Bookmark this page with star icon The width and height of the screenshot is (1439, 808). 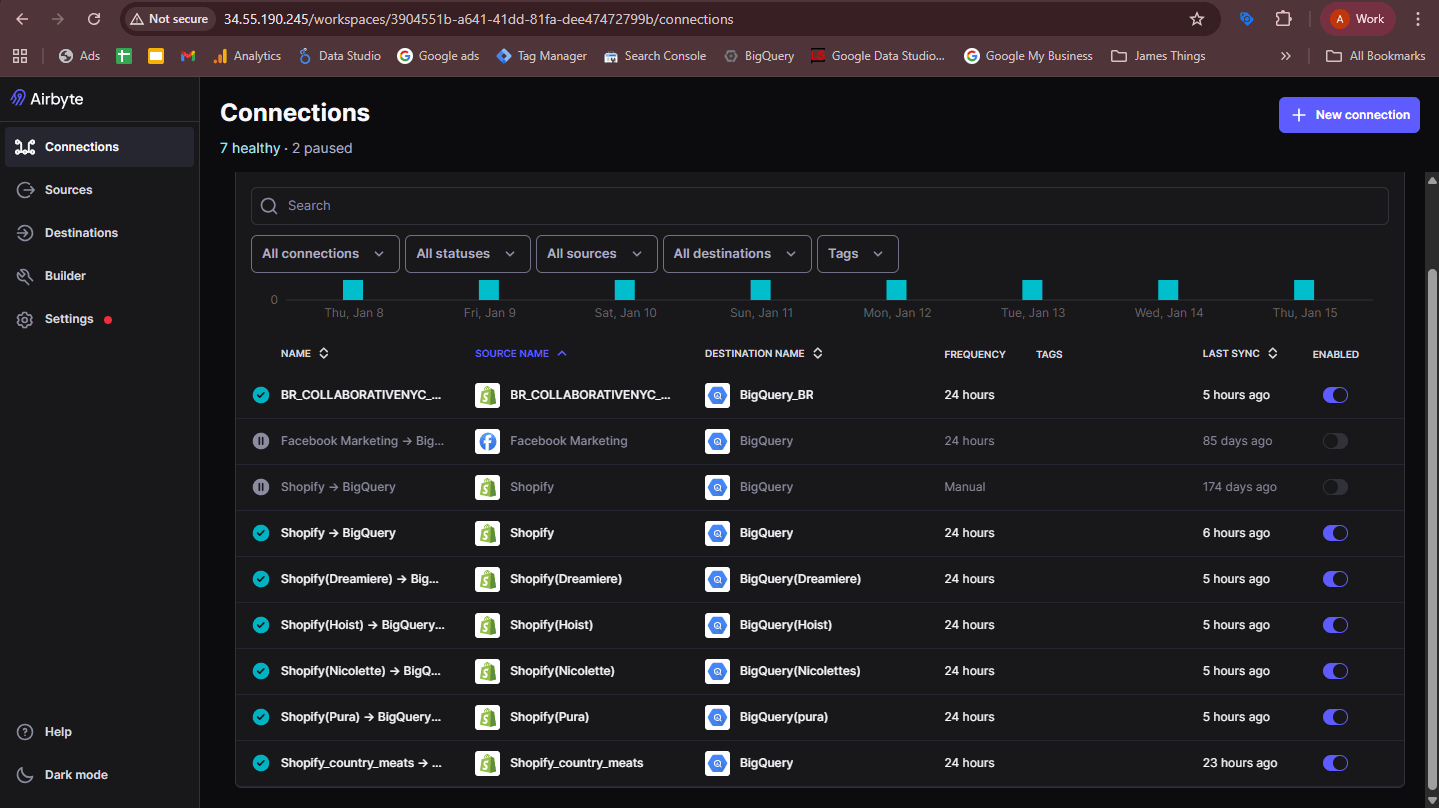[x=1197, y=19]
